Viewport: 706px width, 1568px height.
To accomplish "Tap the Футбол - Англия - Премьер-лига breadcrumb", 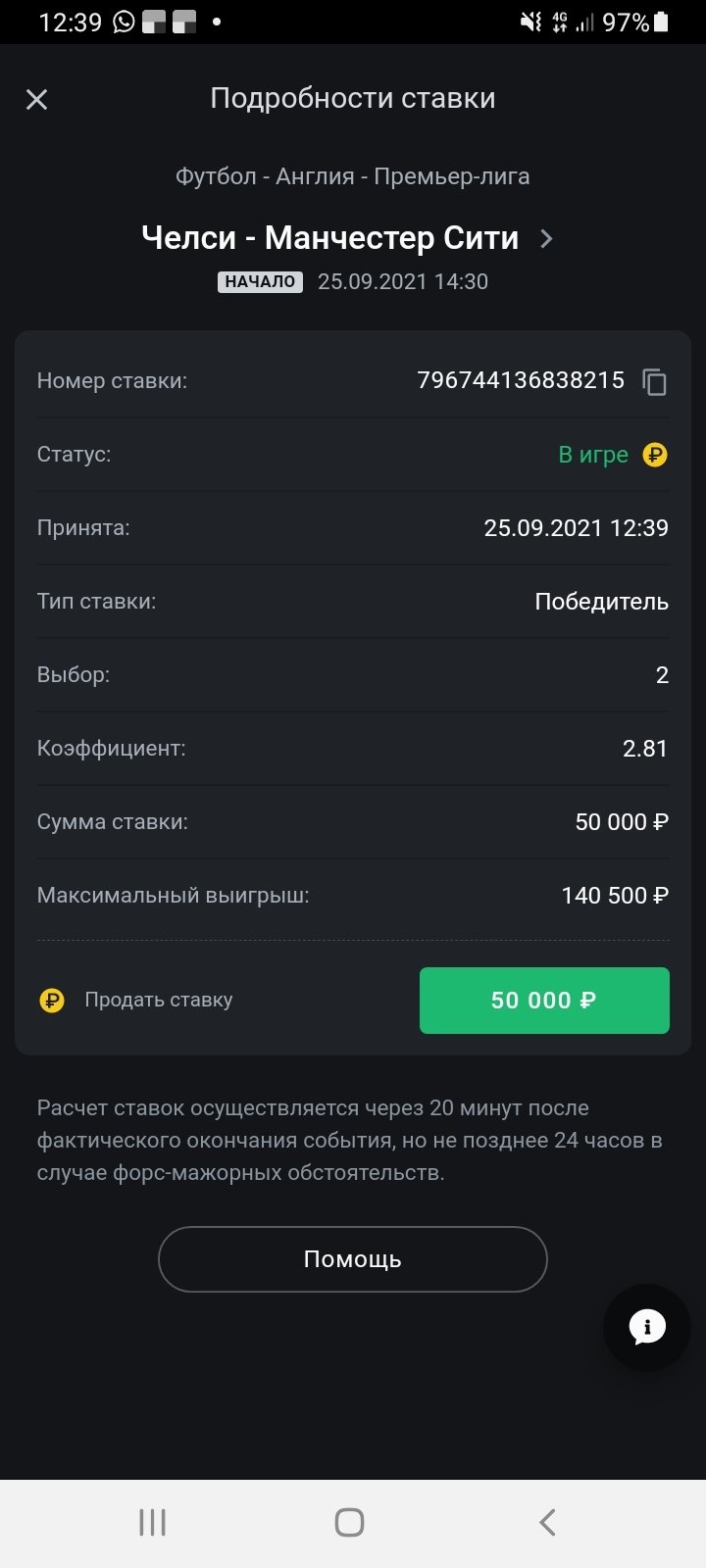I will (352, 176).
